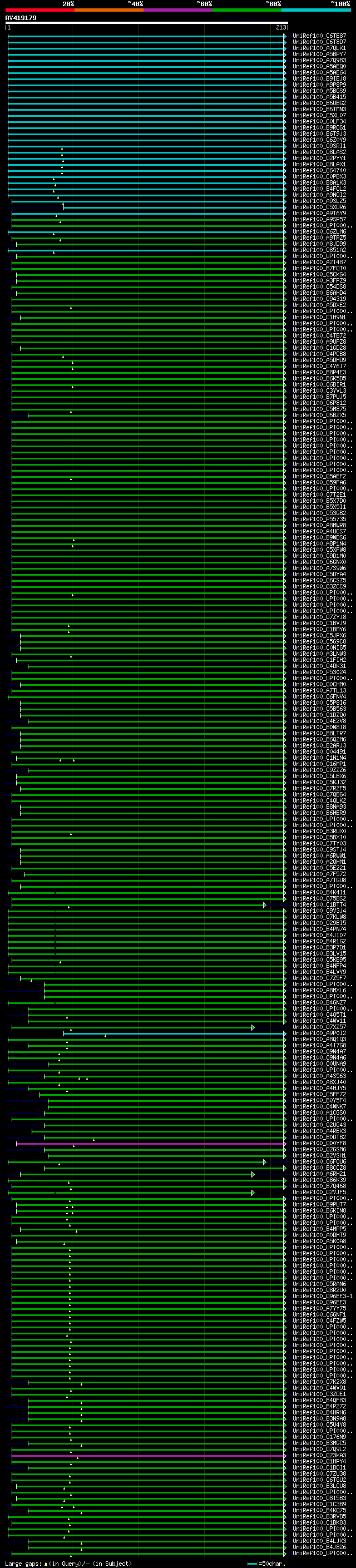356x1568 pixels.
Task: Select UniRef100_Q9SRI1 label
Action: [319, 146]
